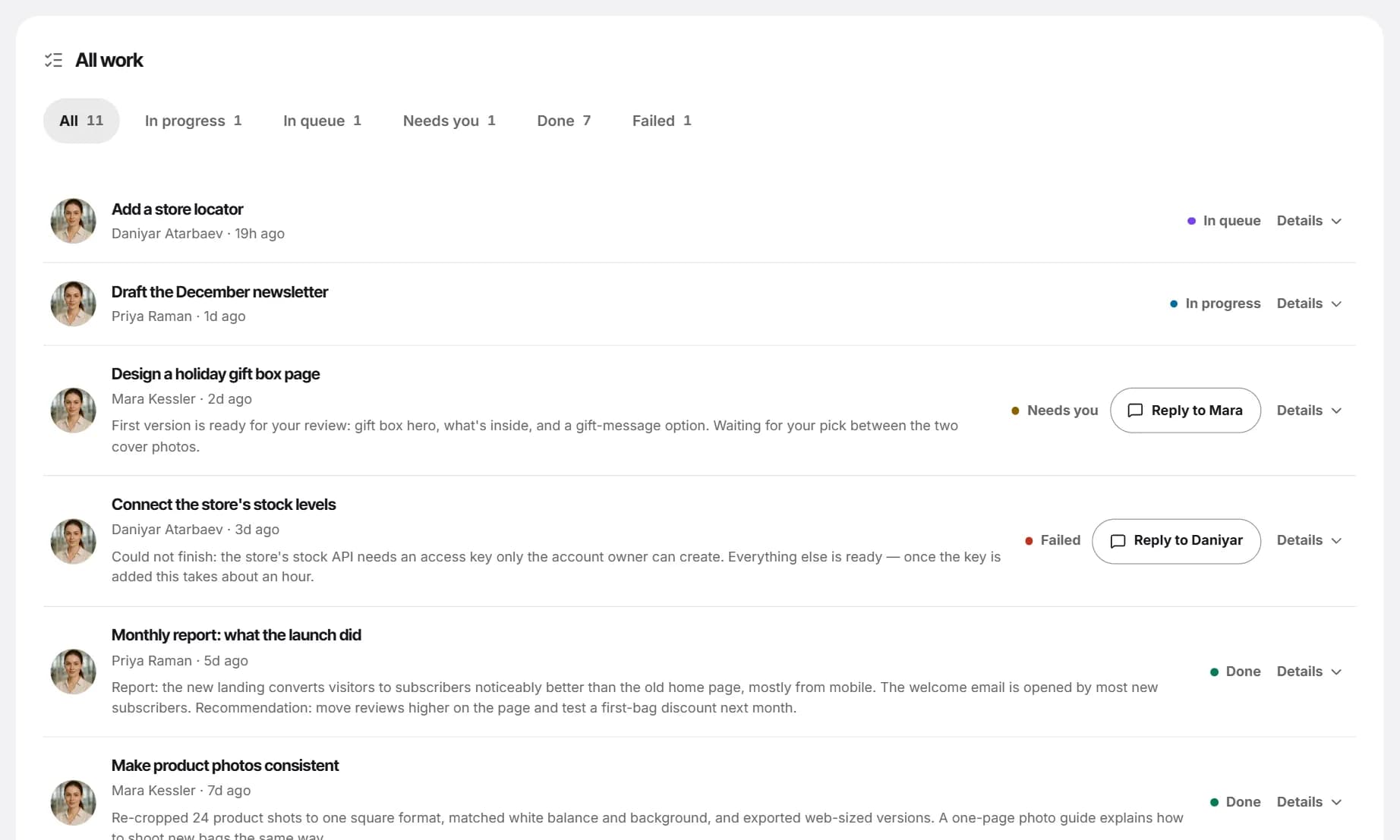
Task: Open avatar on Draft the December newsletter row
Action: point(73,304)
